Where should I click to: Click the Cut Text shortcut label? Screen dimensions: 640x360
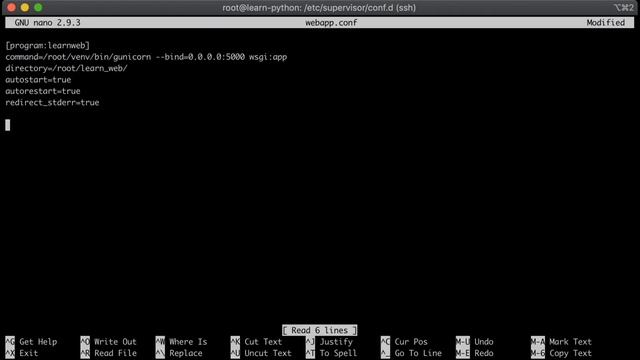pyautogui.click(x=263, y=342)
